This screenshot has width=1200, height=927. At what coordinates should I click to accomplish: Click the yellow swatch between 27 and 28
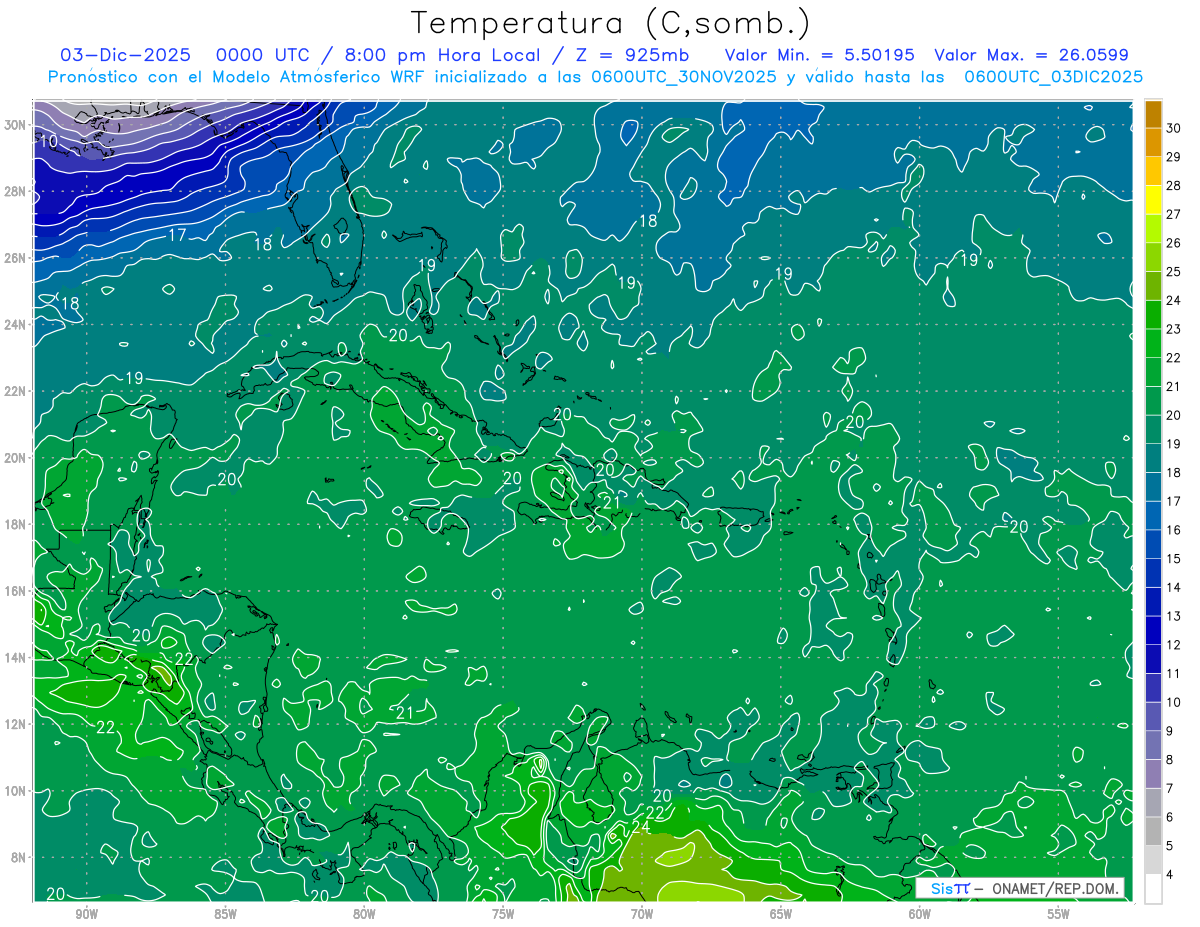coord(1153,199)
